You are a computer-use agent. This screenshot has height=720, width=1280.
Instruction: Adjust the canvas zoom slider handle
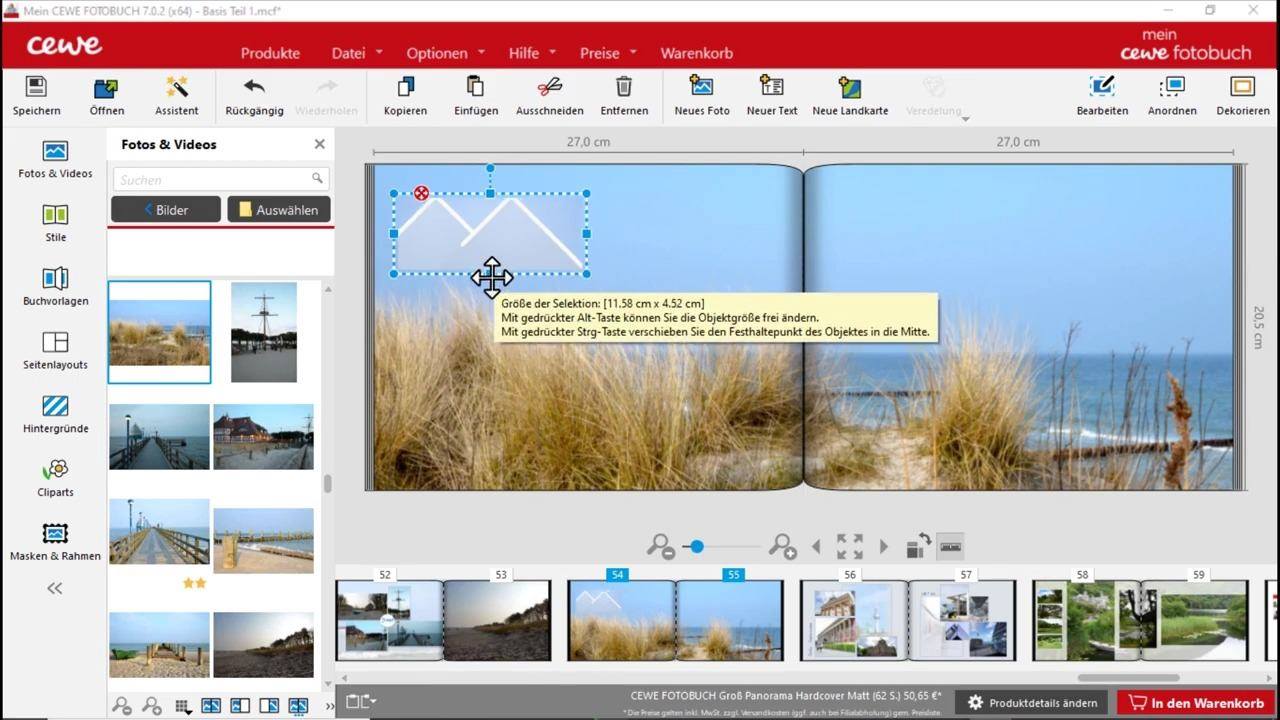696,546
